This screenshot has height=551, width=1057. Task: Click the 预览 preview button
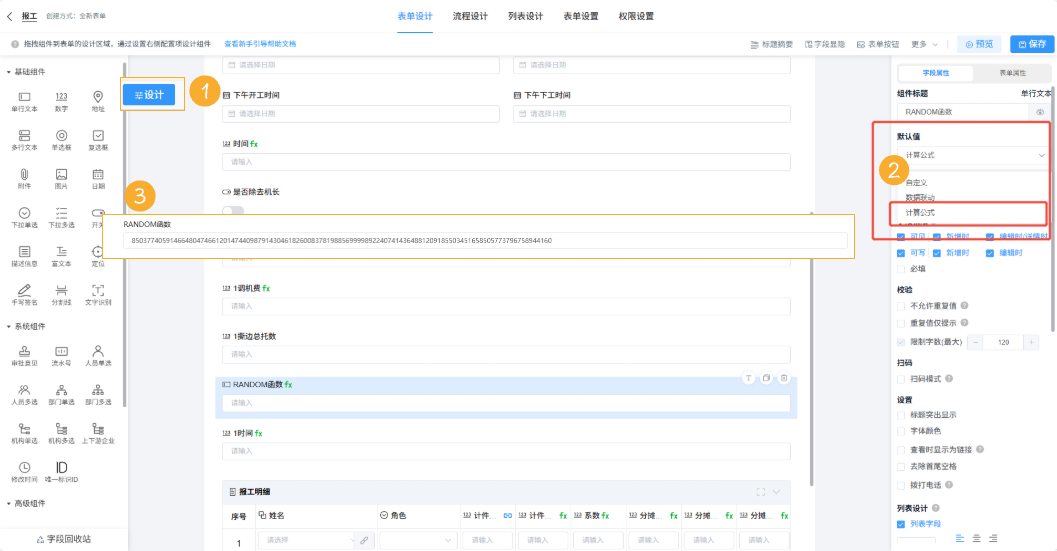[979, 44]
